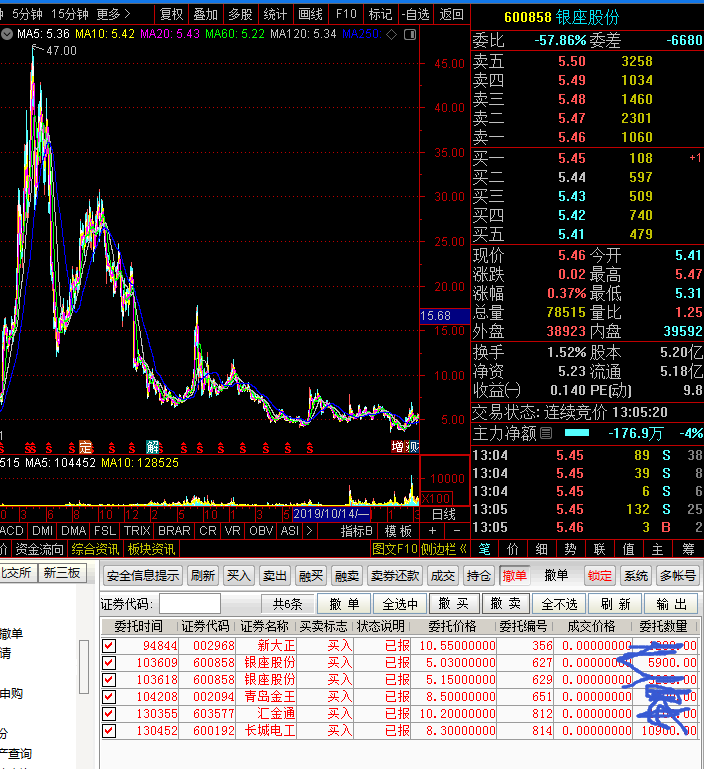Toggle the panel layout icon beside the diamond

click(x=410, y=34)
